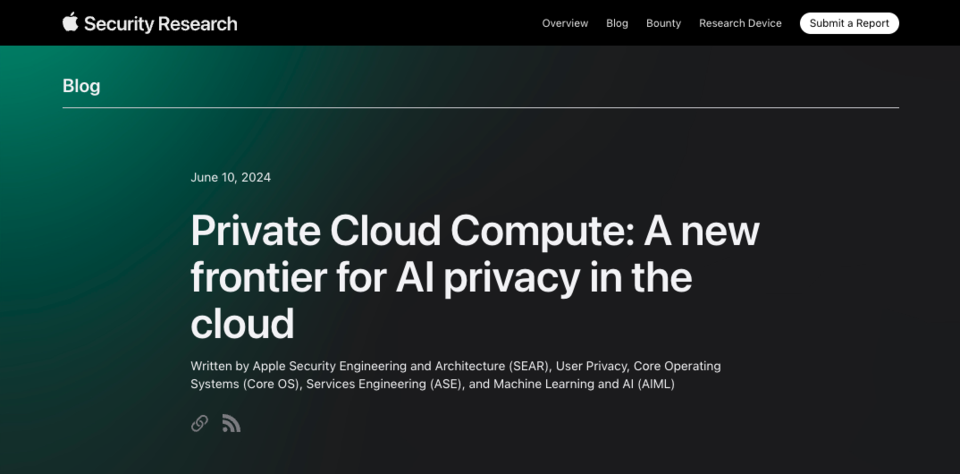Go to the Overview nav item
Image resolution: width=960 pixels, height=474 pixels.
565,23
